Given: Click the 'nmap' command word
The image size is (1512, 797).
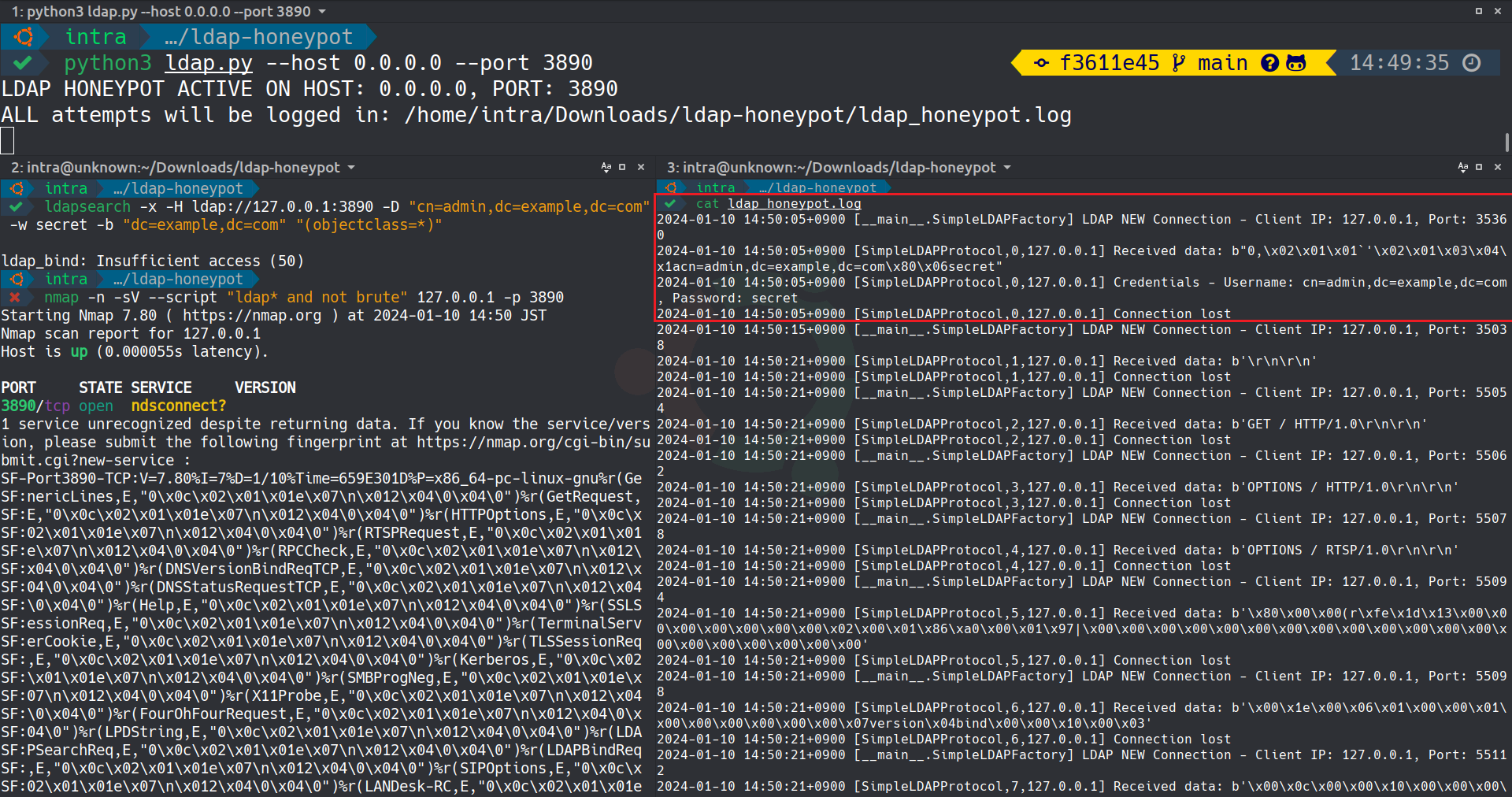Looking at the screenshot, I should (61, 297).
